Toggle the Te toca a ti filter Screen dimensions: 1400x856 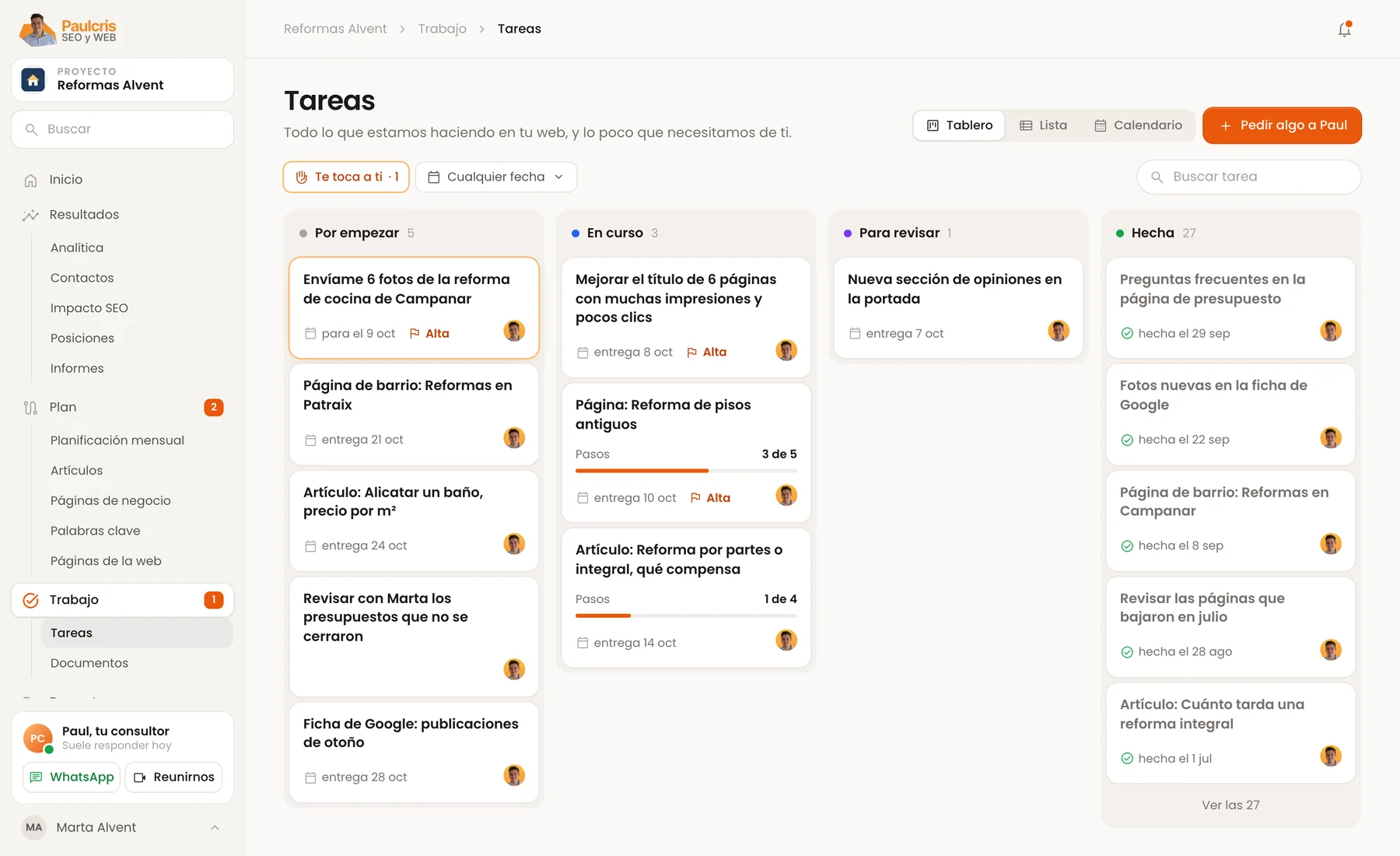346,177
